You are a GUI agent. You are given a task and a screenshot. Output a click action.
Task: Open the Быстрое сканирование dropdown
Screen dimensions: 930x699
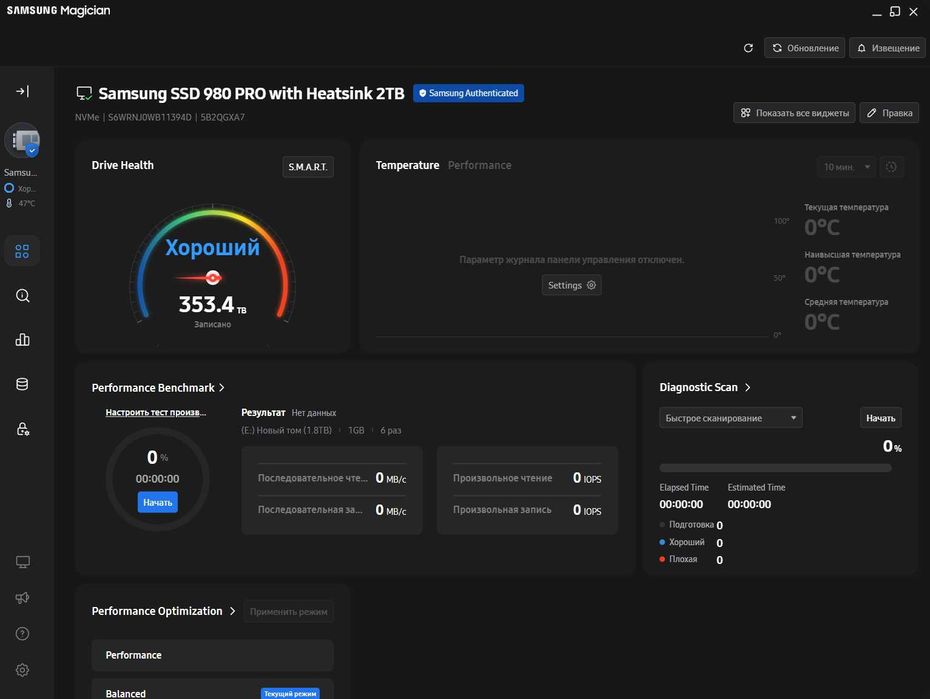coord(731,418)
